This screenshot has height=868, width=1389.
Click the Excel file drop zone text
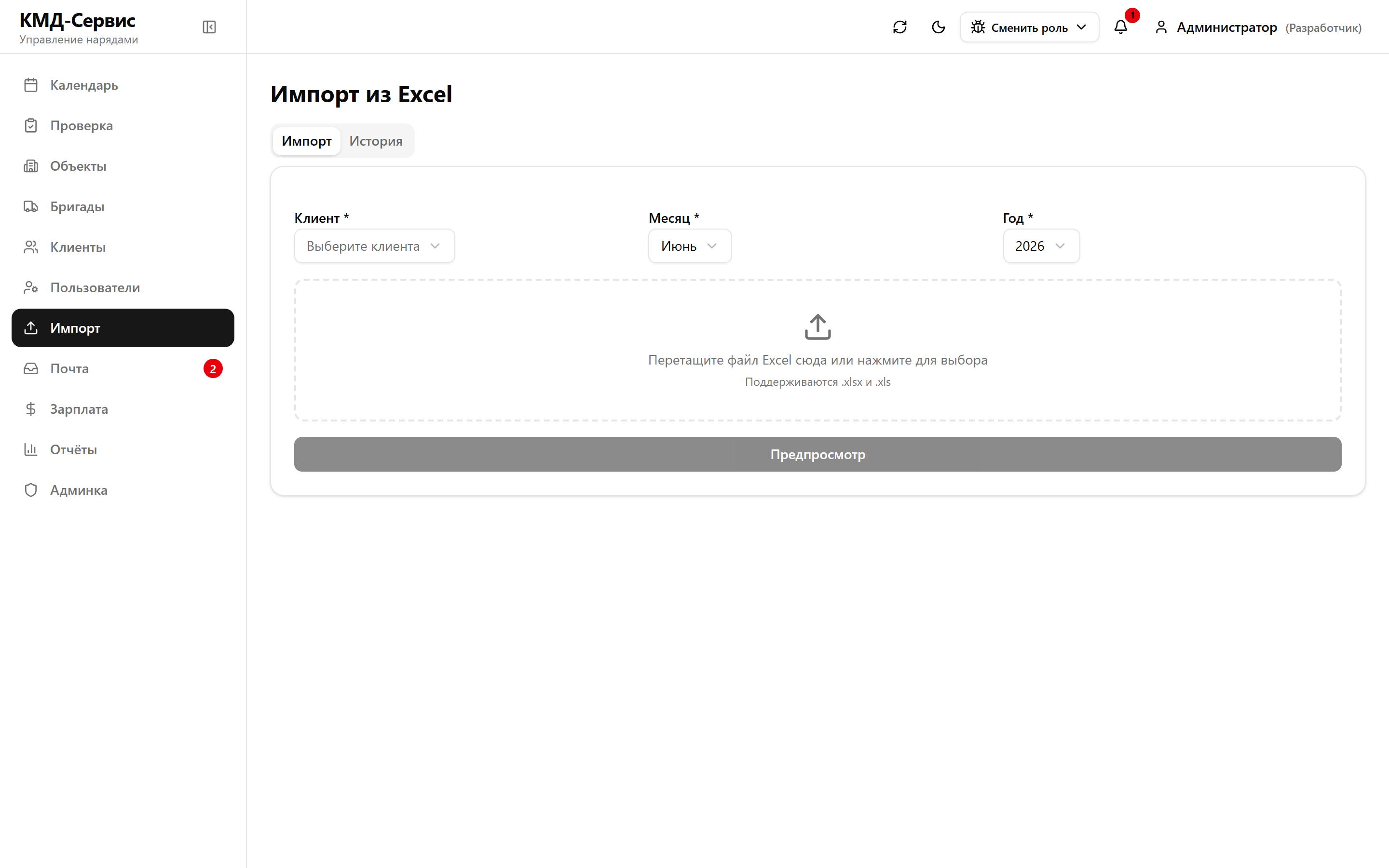pos(817,360)
